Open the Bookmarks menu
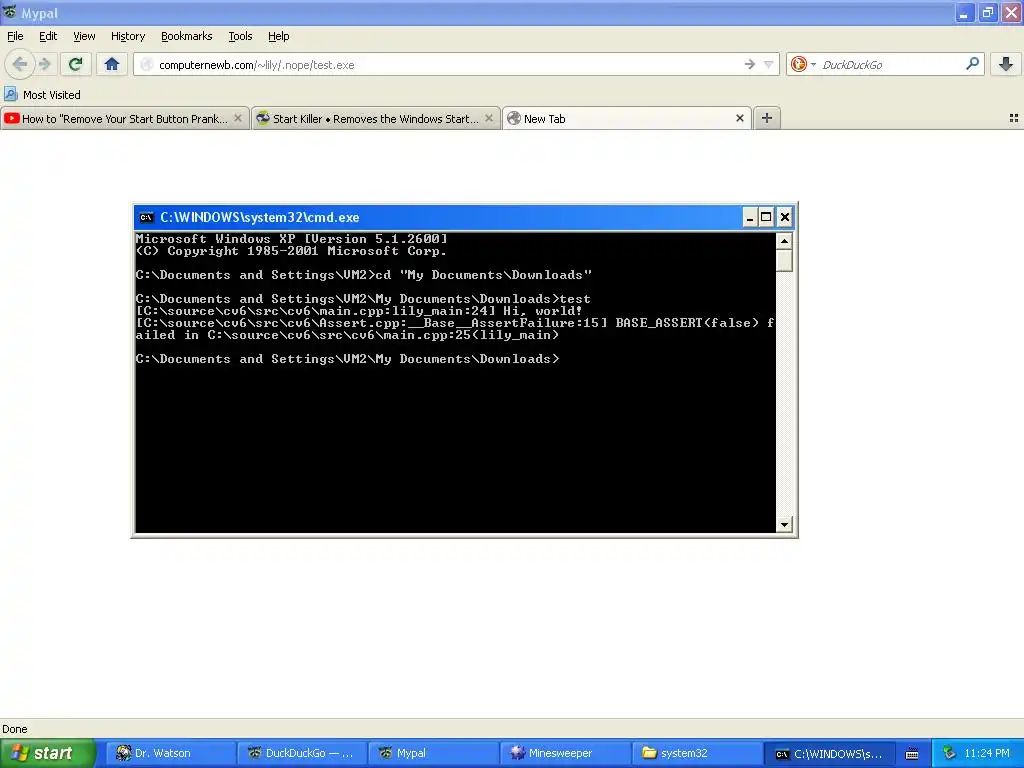 pyautogui.click(x=186, y=36)
